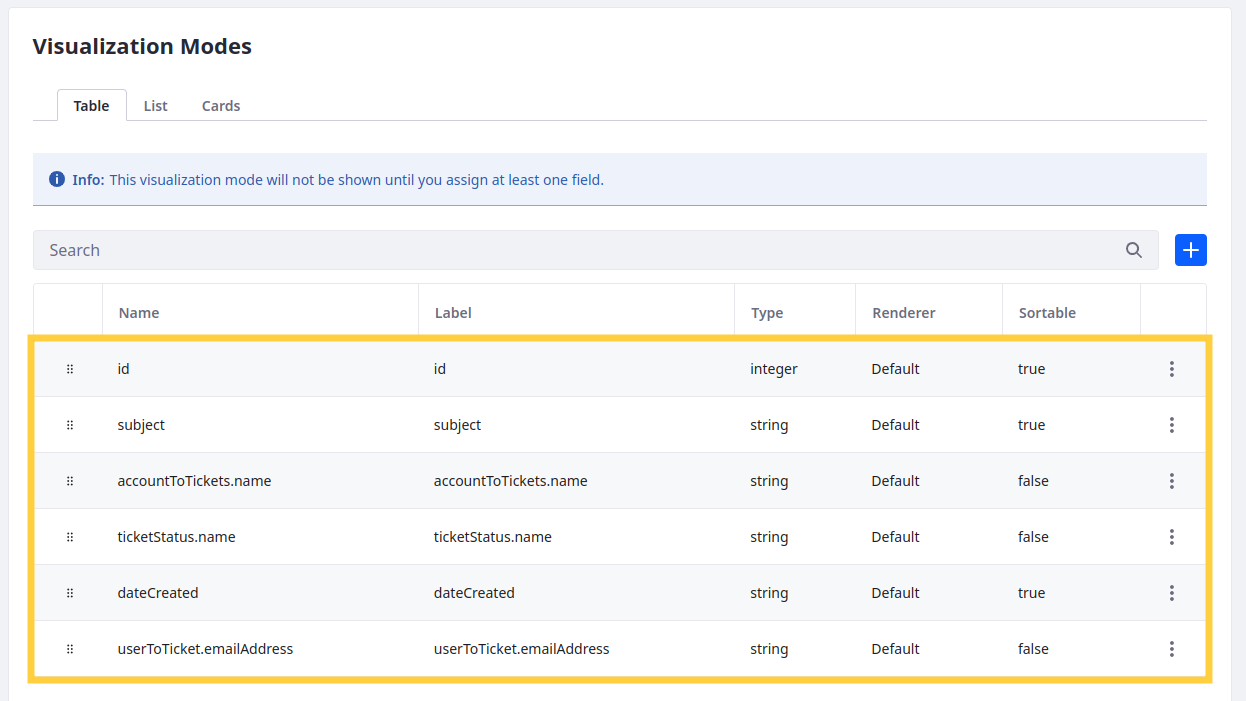Screen dimensions: 1246x701
Task: Click Sortable "true" in id row
Action: (x=1031, y=369)
